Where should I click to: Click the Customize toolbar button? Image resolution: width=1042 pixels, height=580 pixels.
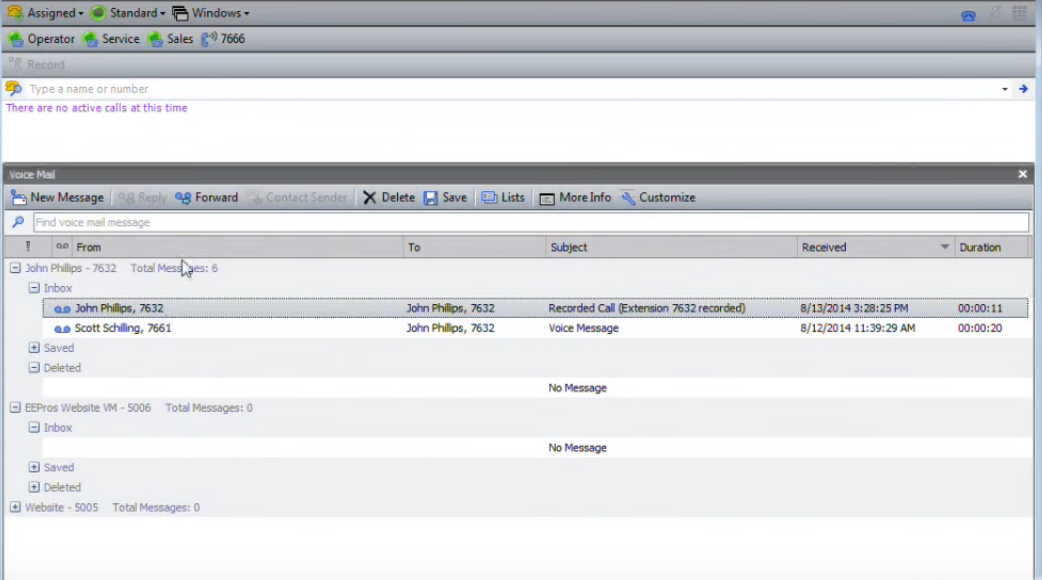(658, 197)
